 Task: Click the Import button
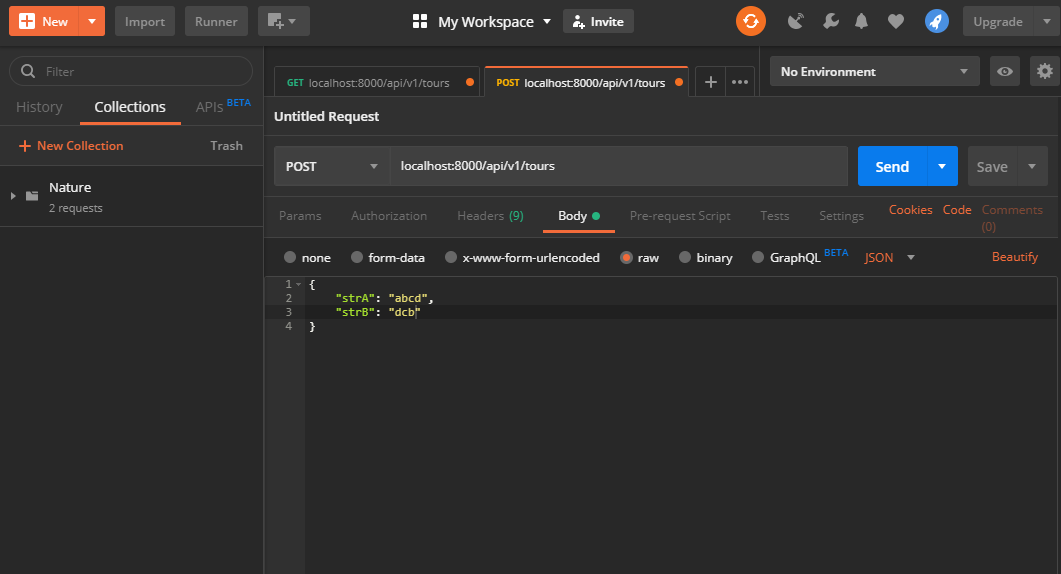145,22
